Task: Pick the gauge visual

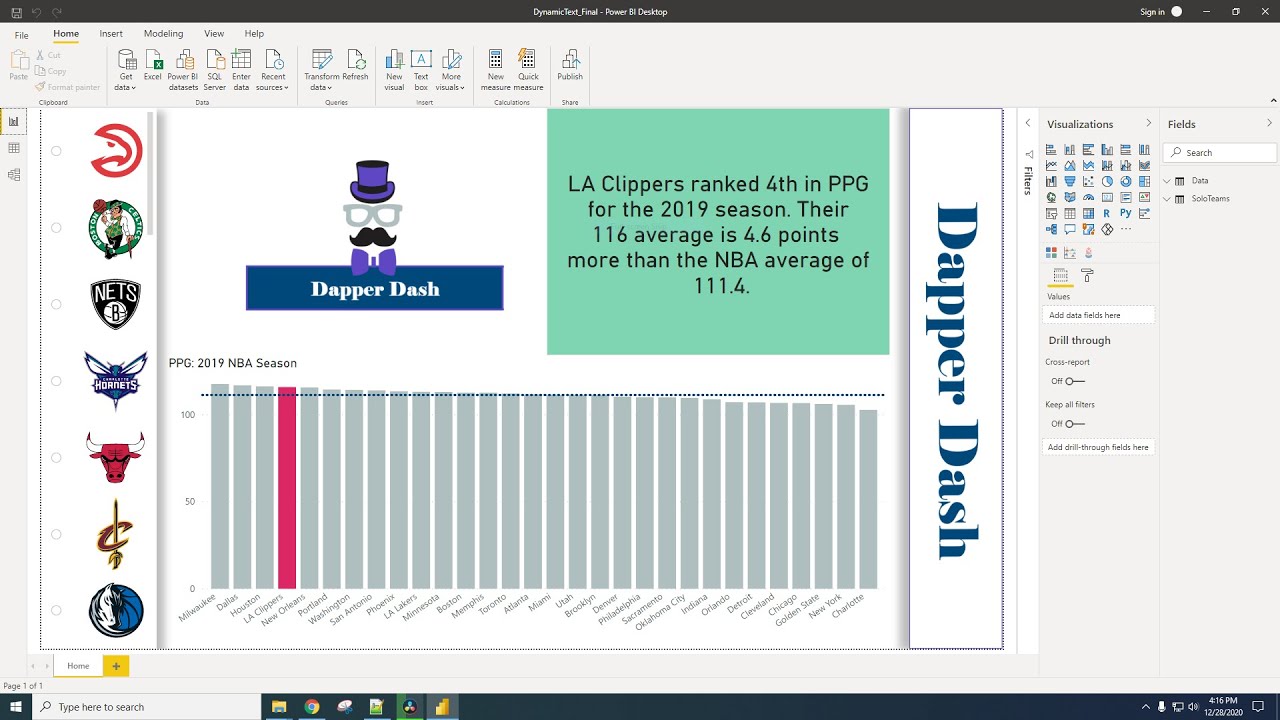Action: tap(1088, 197)
